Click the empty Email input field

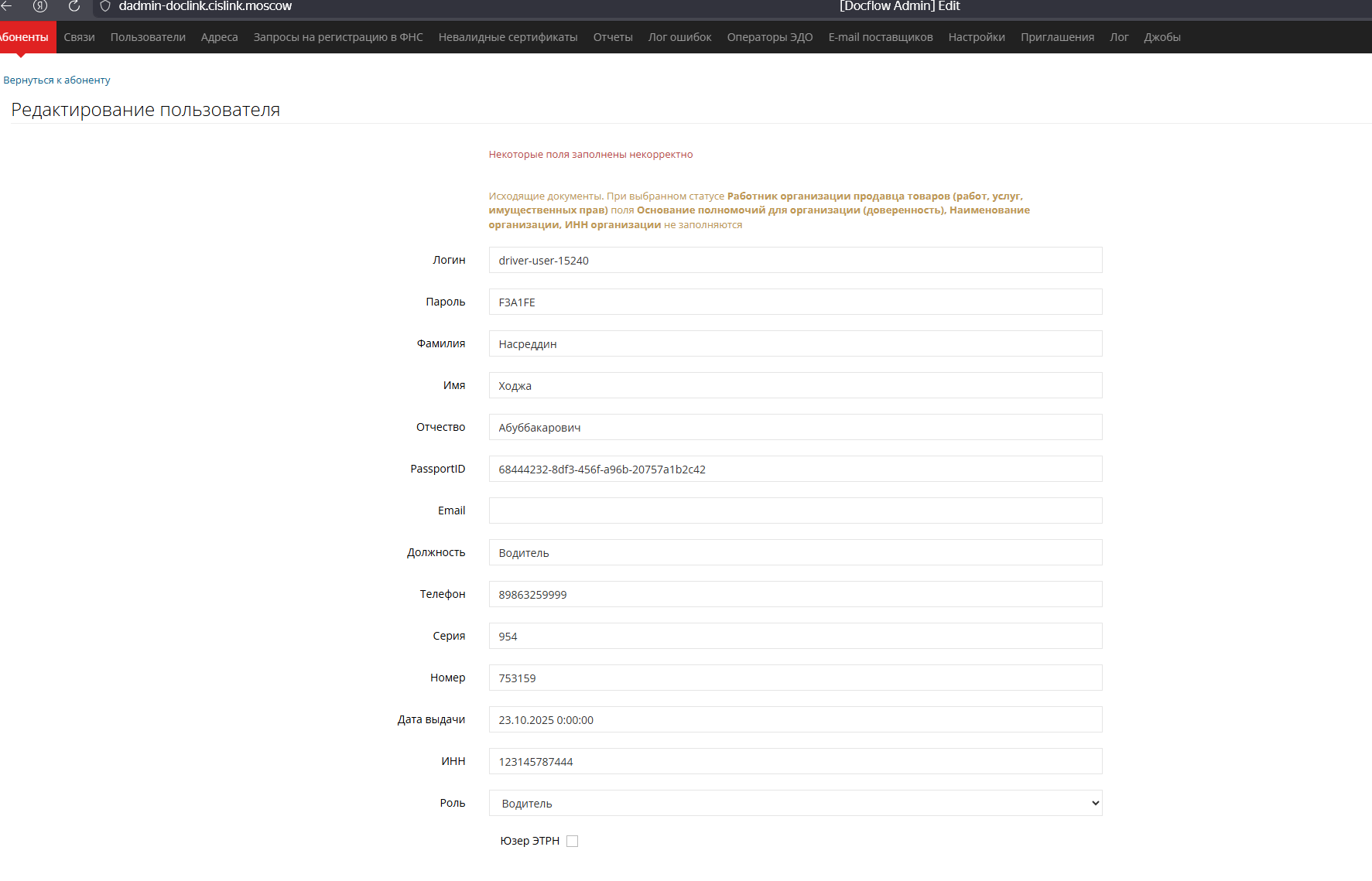coord(795,511)
